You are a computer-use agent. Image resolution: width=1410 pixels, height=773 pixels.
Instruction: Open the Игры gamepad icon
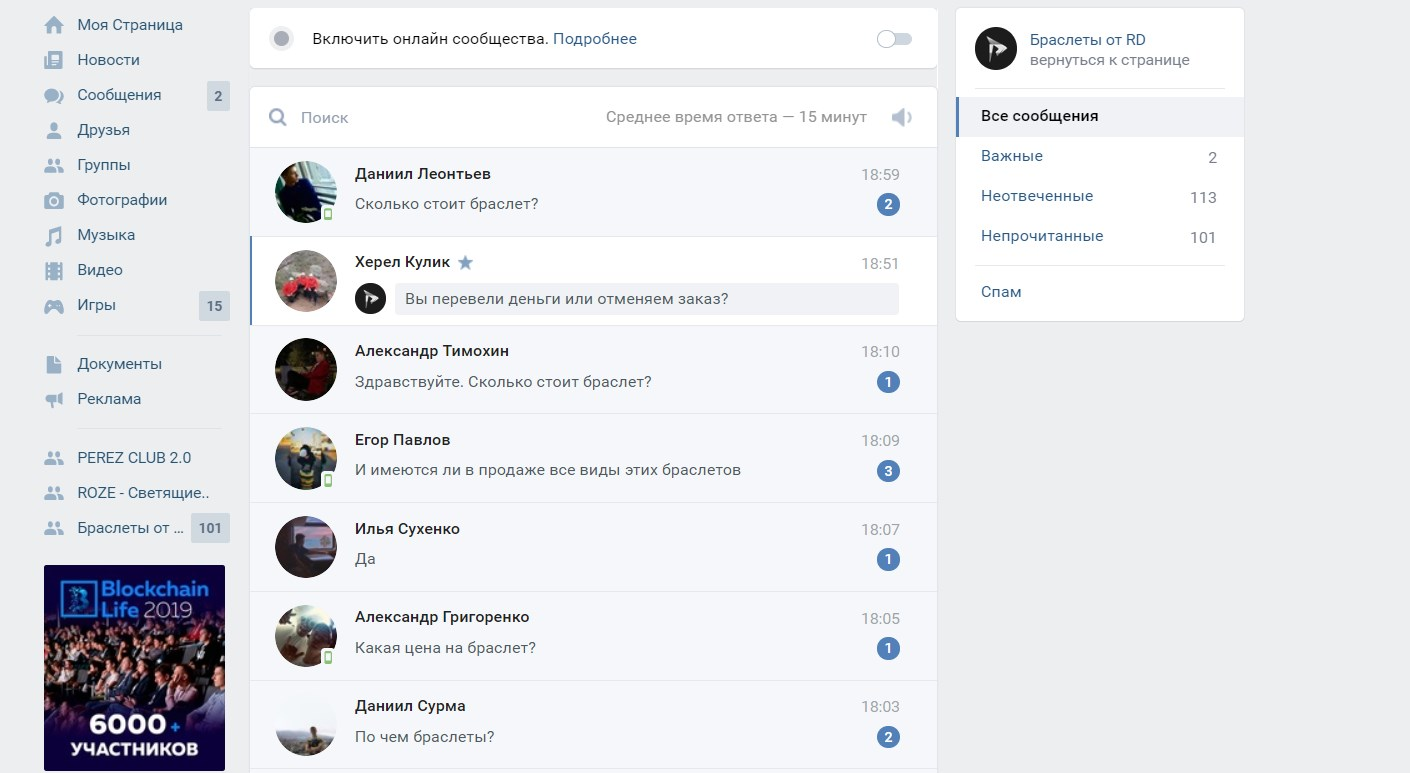pyautogui.click(x=54, y=306)
